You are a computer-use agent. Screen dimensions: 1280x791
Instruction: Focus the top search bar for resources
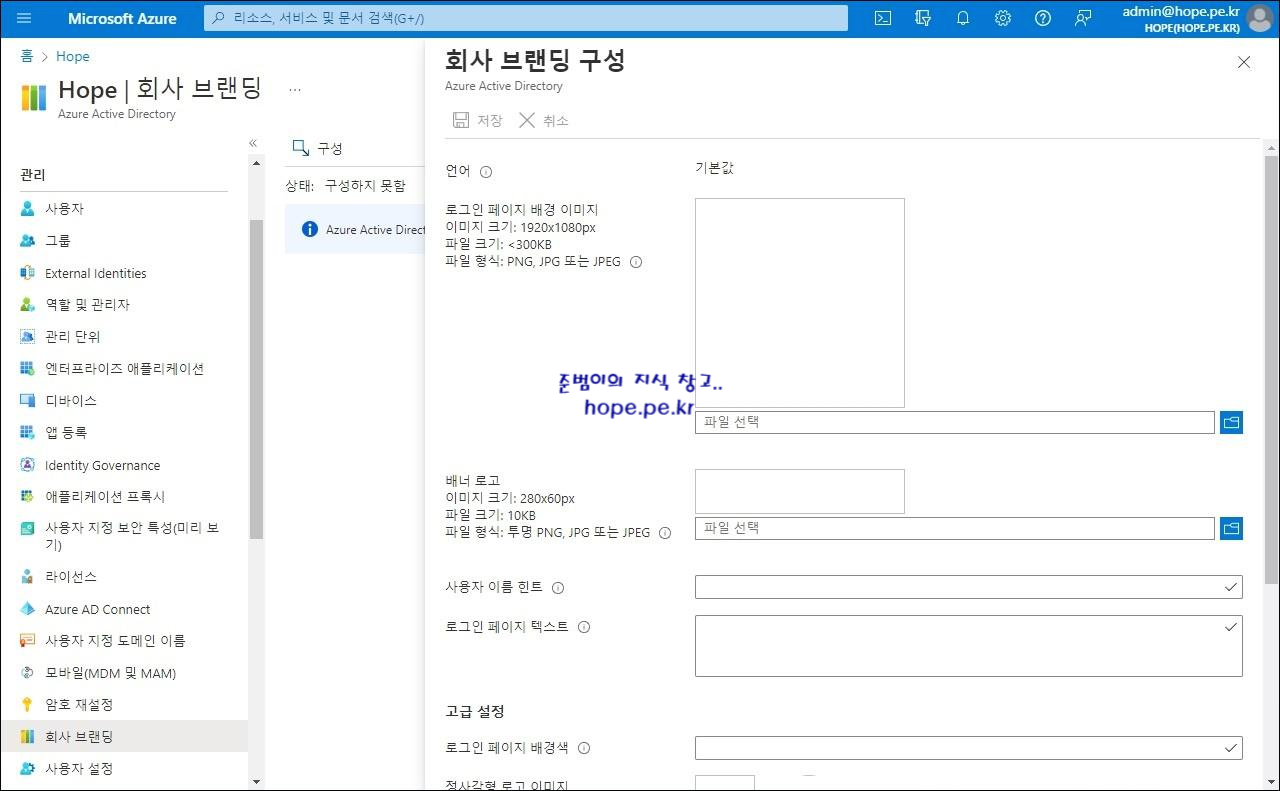[x=526, y=18]
